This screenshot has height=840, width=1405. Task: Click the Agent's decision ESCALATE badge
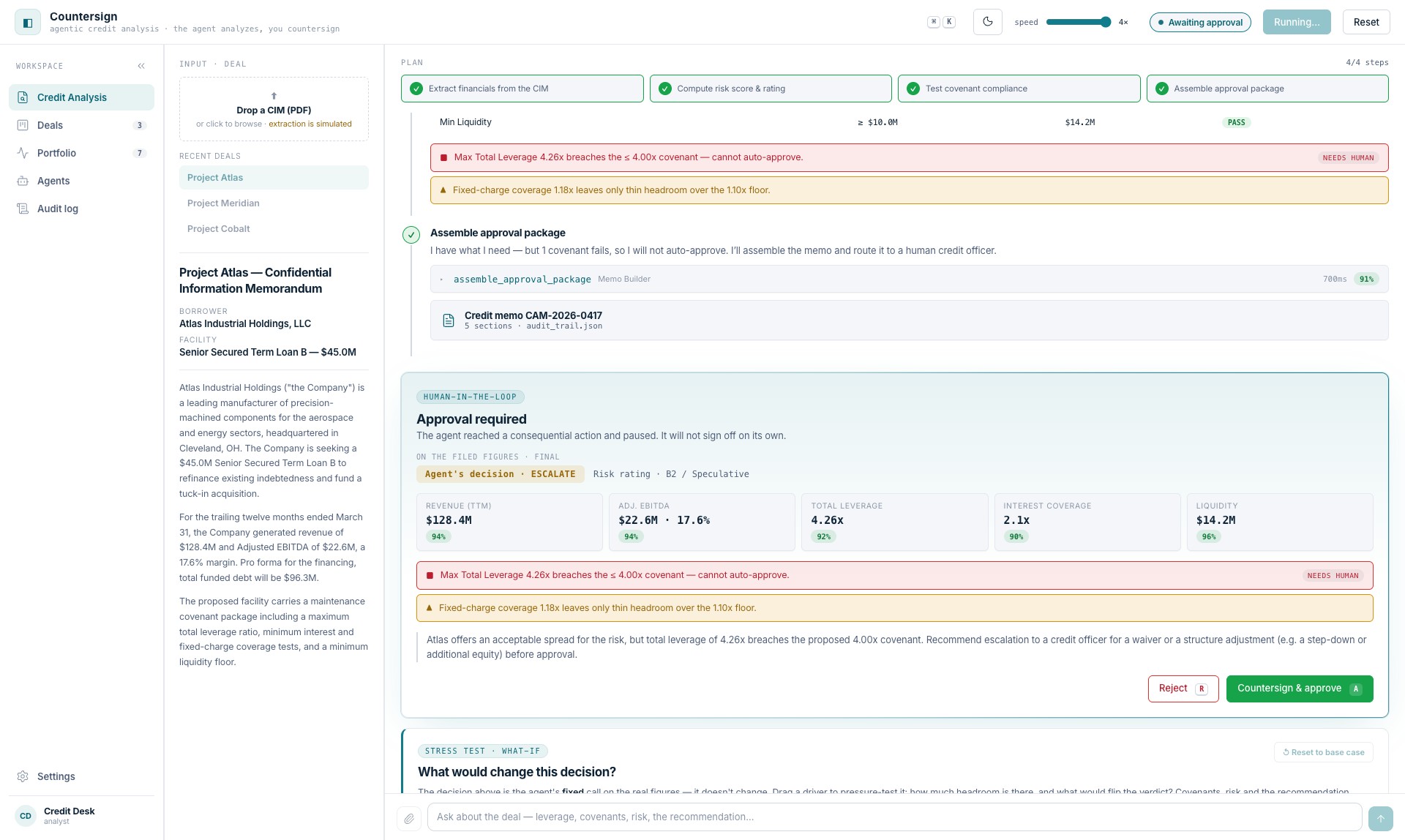point(501,474)
